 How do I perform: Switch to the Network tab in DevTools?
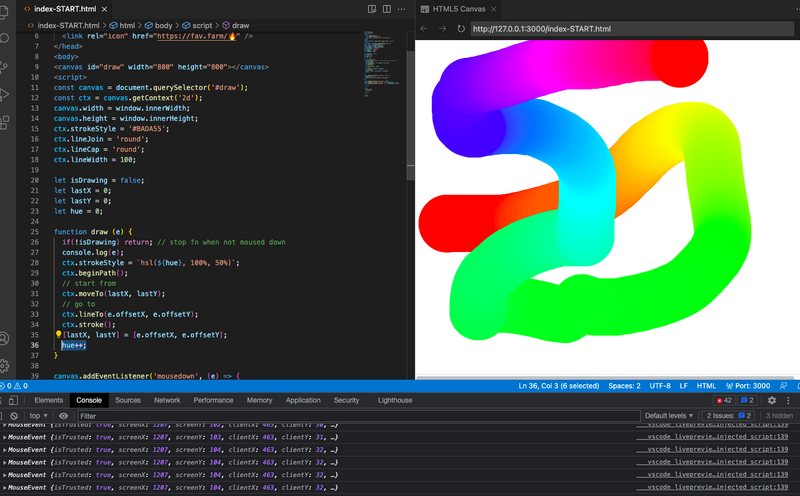coord(167,400)
